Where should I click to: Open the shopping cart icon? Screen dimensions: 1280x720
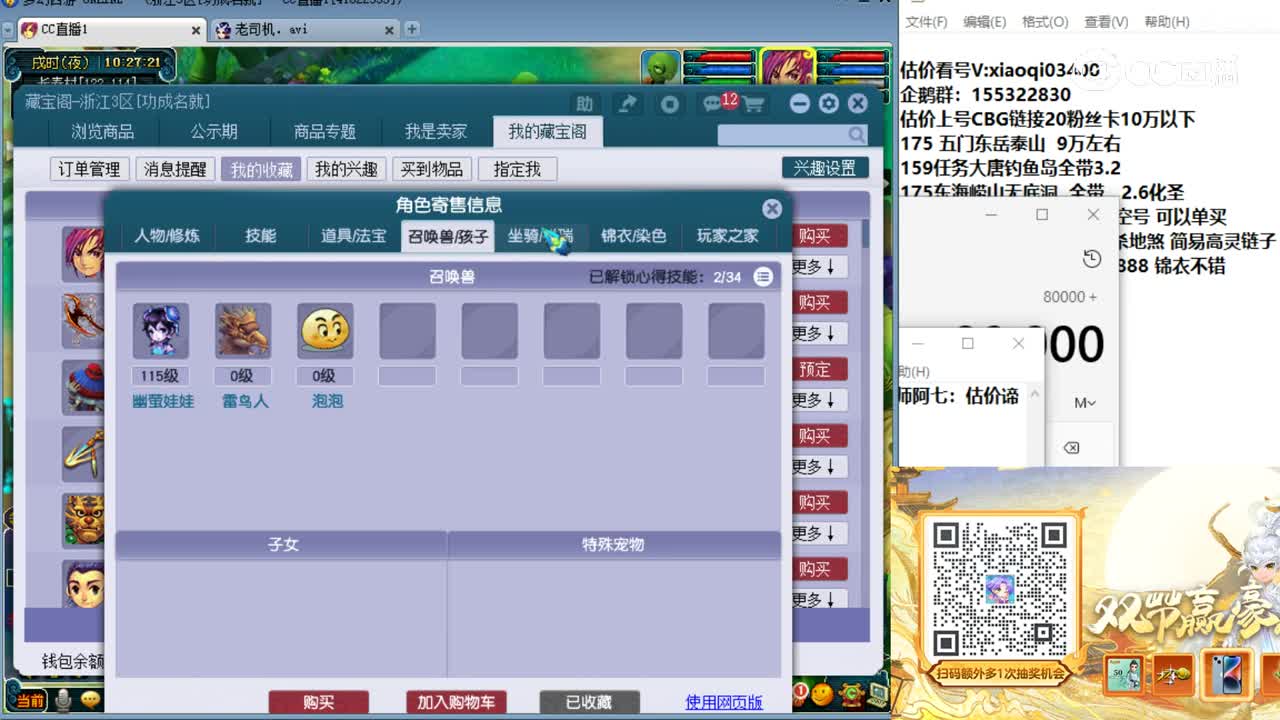click(754, 104)
